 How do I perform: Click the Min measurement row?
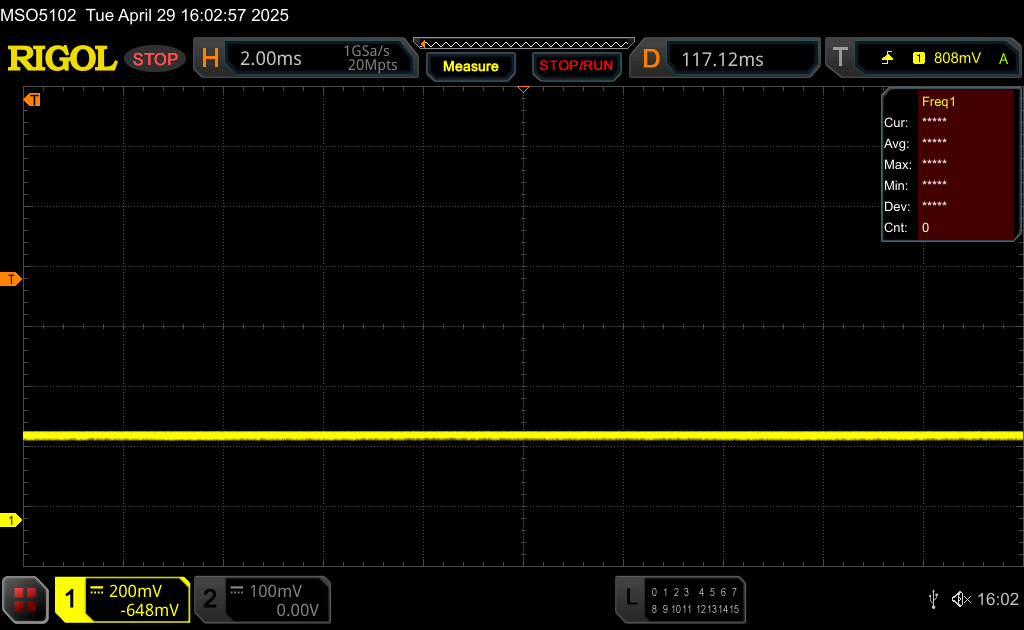(x=948, y=185)
